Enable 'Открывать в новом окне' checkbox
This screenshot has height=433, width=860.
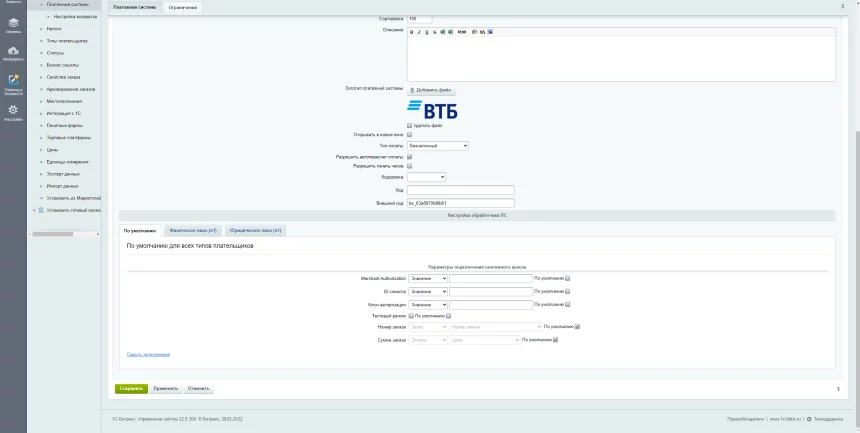tap(410, 134)
